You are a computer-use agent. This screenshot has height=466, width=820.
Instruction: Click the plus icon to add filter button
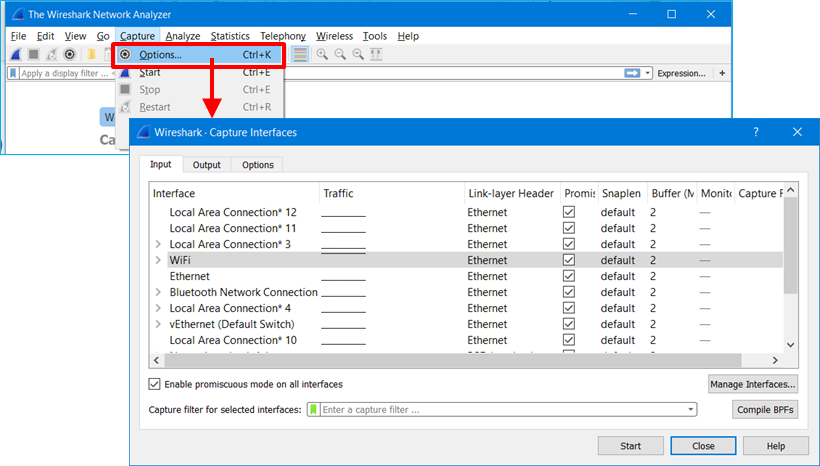[x=722, y=73]
